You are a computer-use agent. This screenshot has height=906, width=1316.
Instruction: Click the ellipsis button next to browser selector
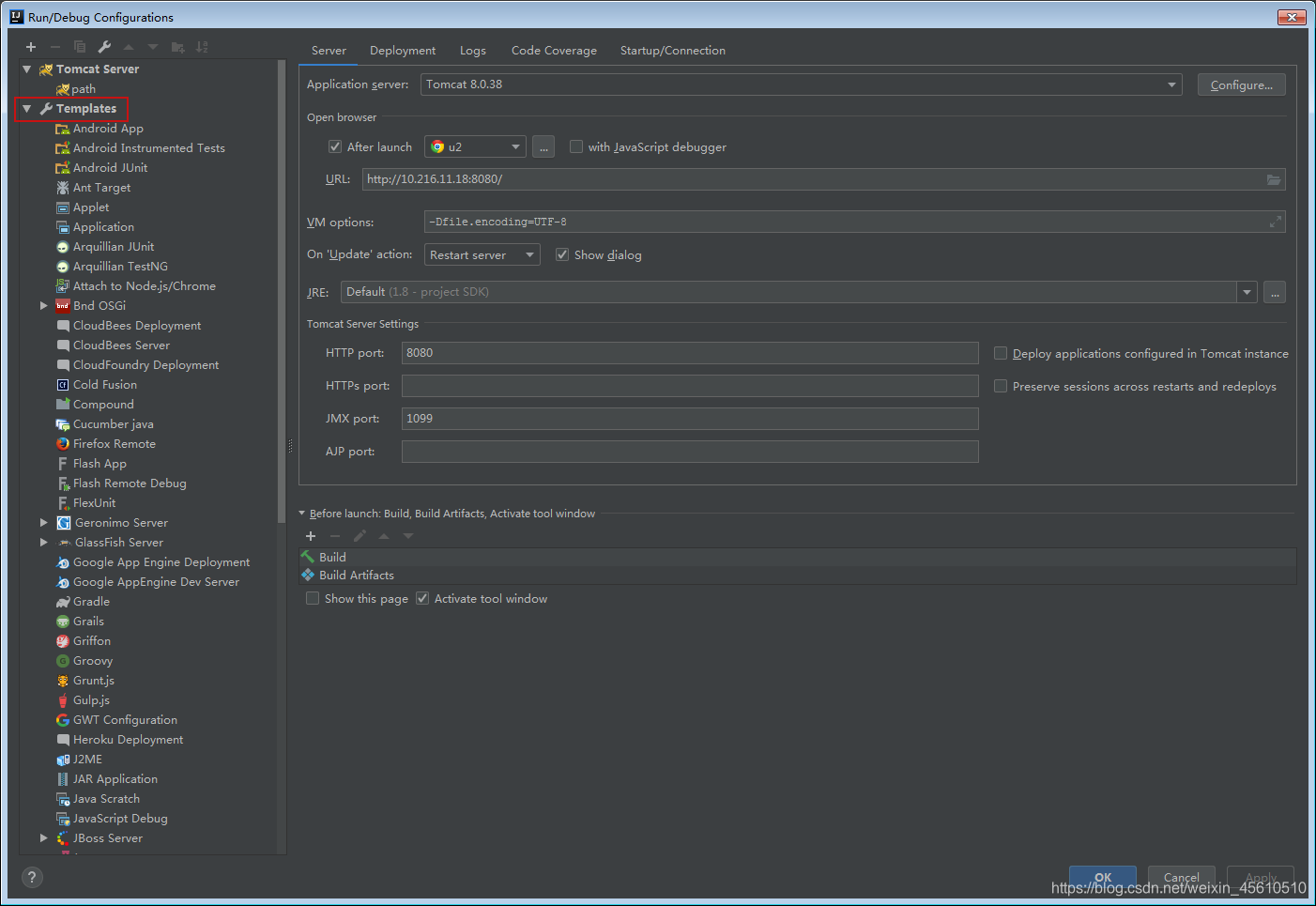[x=543, y=147]
